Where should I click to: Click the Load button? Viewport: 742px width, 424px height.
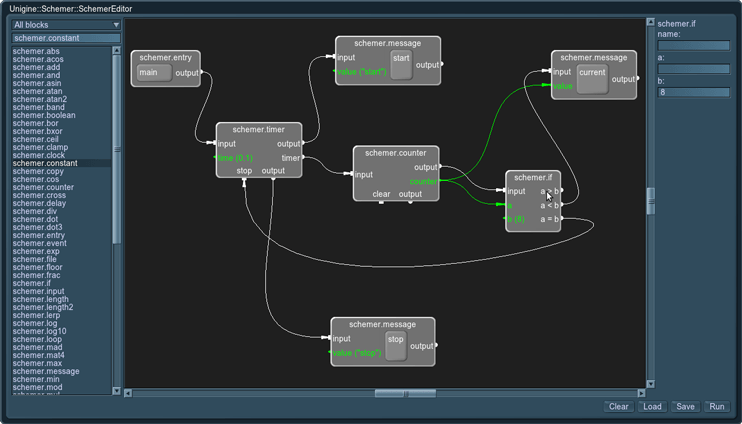(652, 407)
